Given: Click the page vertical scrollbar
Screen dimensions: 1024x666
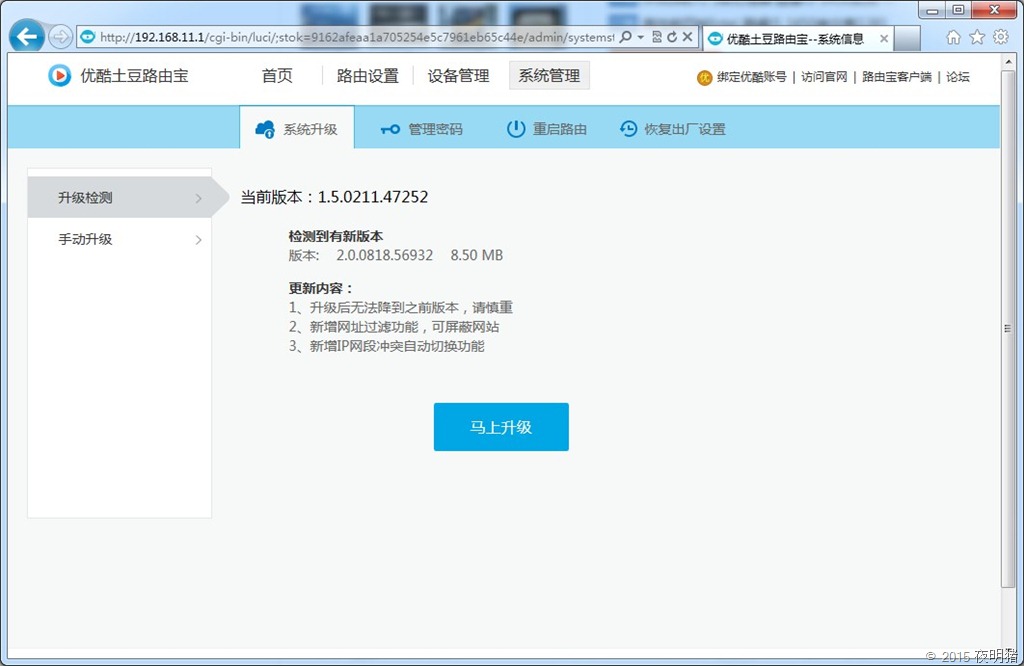Looking at the screenshot, I should [1007, 330].
